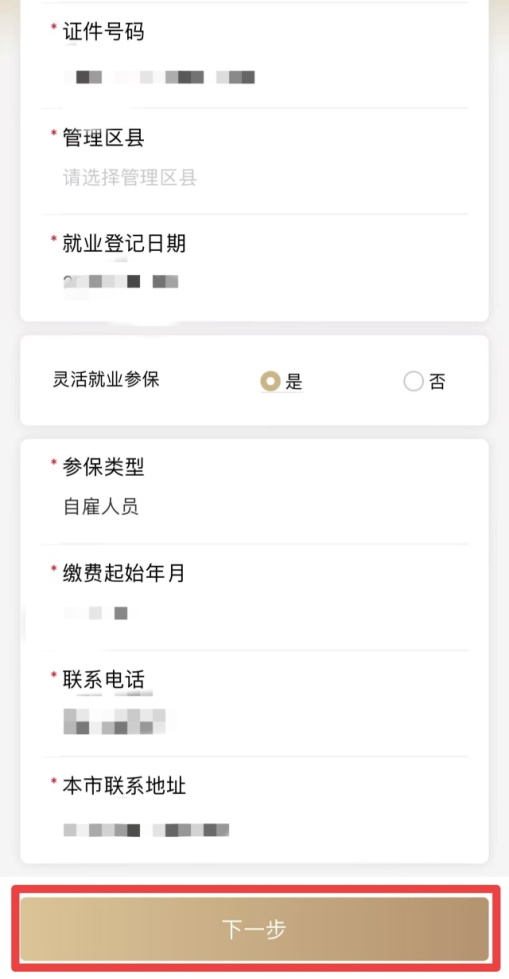The width and height of the screenshot is (509, 979).
Task: Click the 证件号码 field label
Action: (103, 31)
